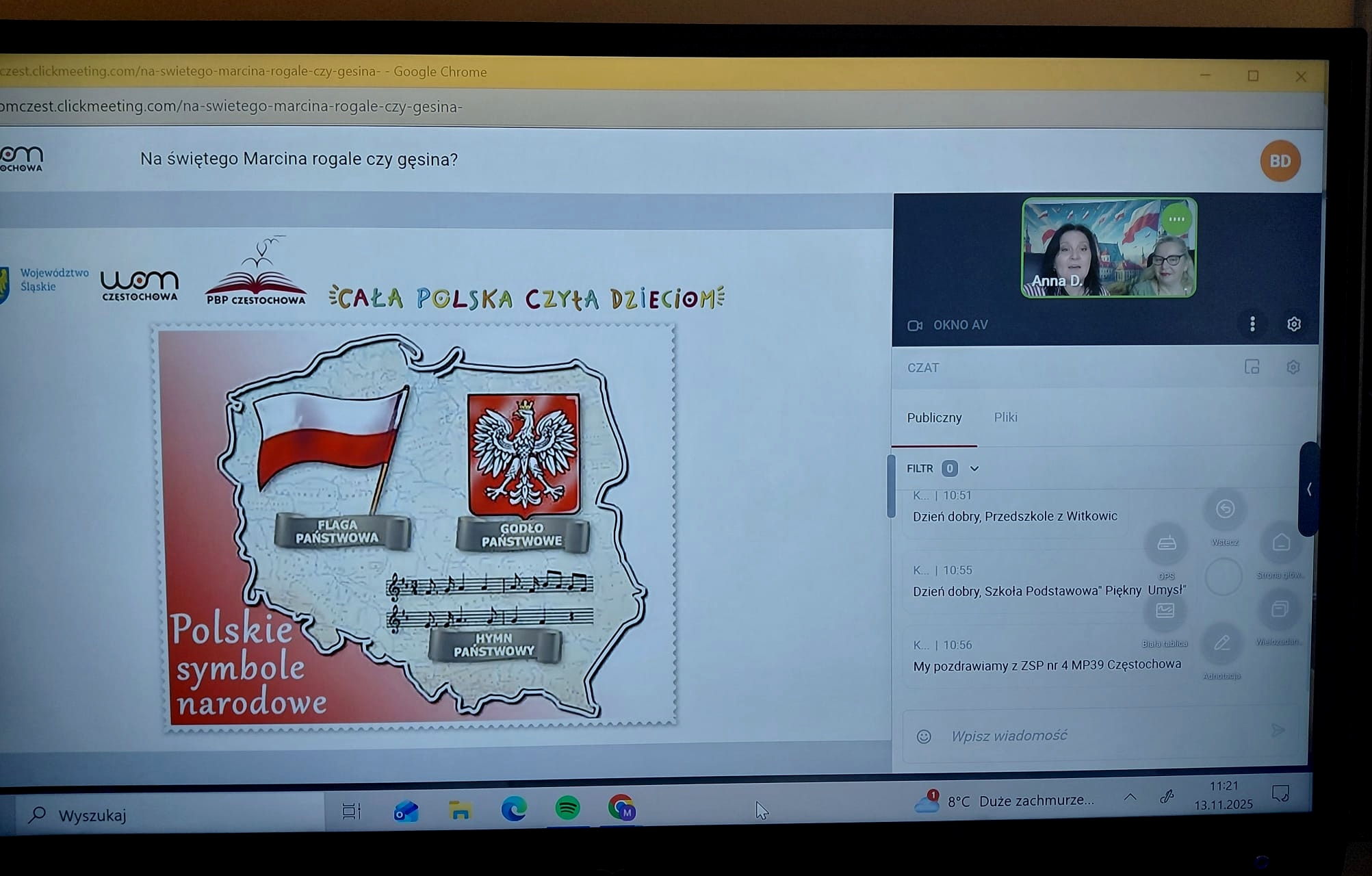Open the Adnotacja pencil tool
This screenshot has width=1372, height=876.
(x=1222, y=643)
